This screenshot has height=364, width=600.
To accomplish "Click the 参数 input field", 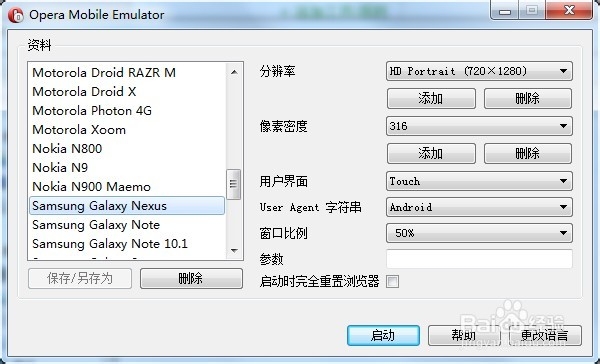I will 479,259.
